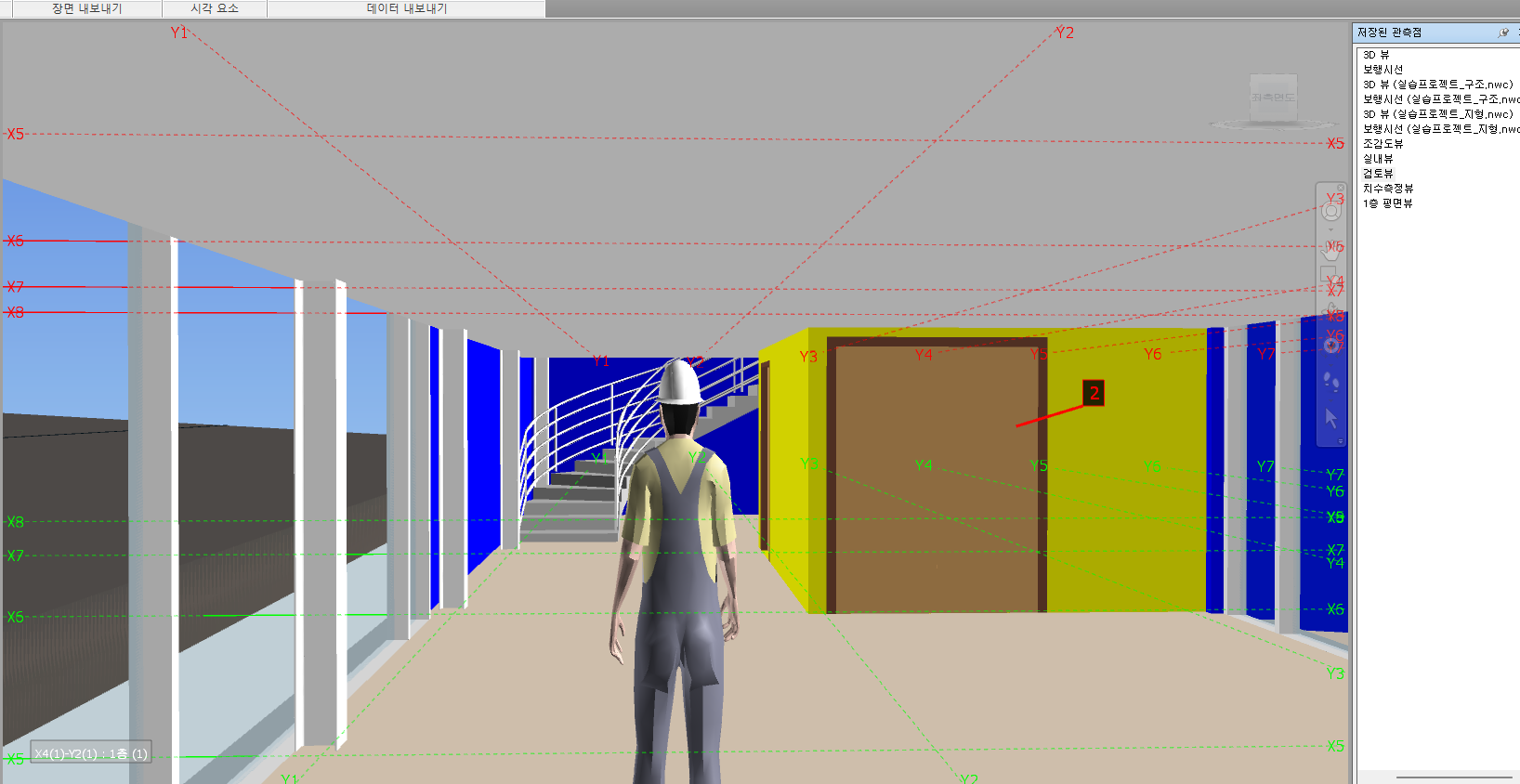
Task: Switch to the 1층 평면뷰 viewpoint
Action: [x=1387, y=203]
